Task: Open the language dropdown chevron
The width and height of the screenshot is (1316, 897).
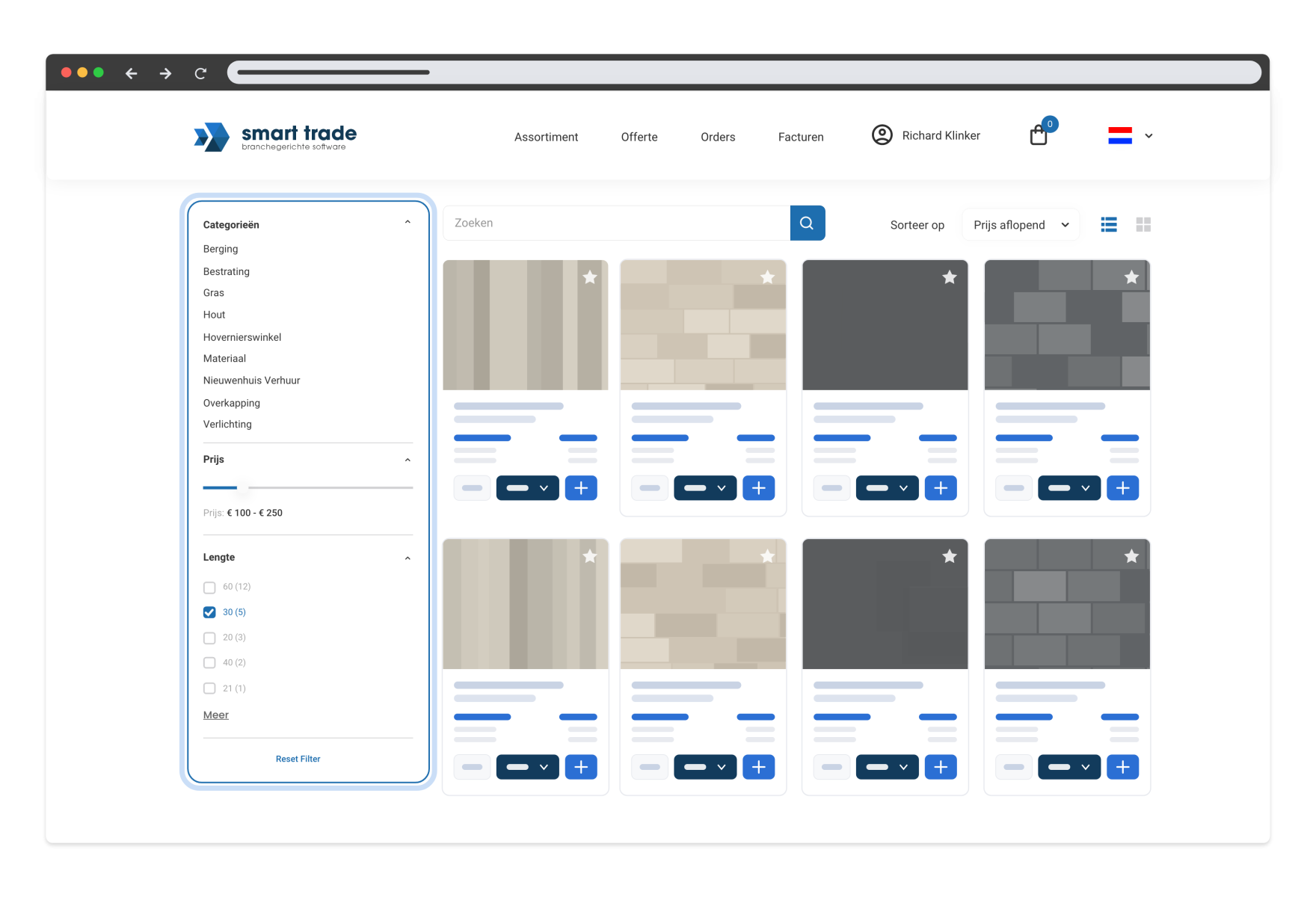Action: [1149, 136]
